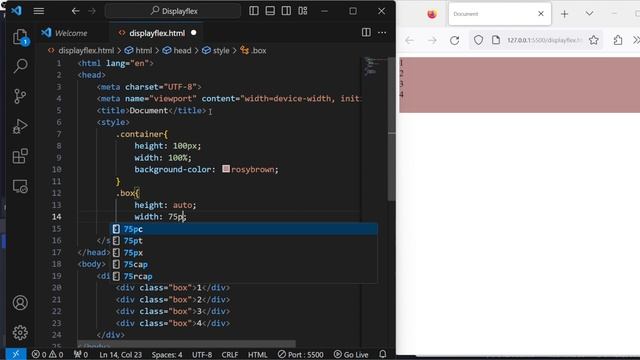Bookmark the page with star icon
Screen dimensions: 640x360
[x=593, y=40]
